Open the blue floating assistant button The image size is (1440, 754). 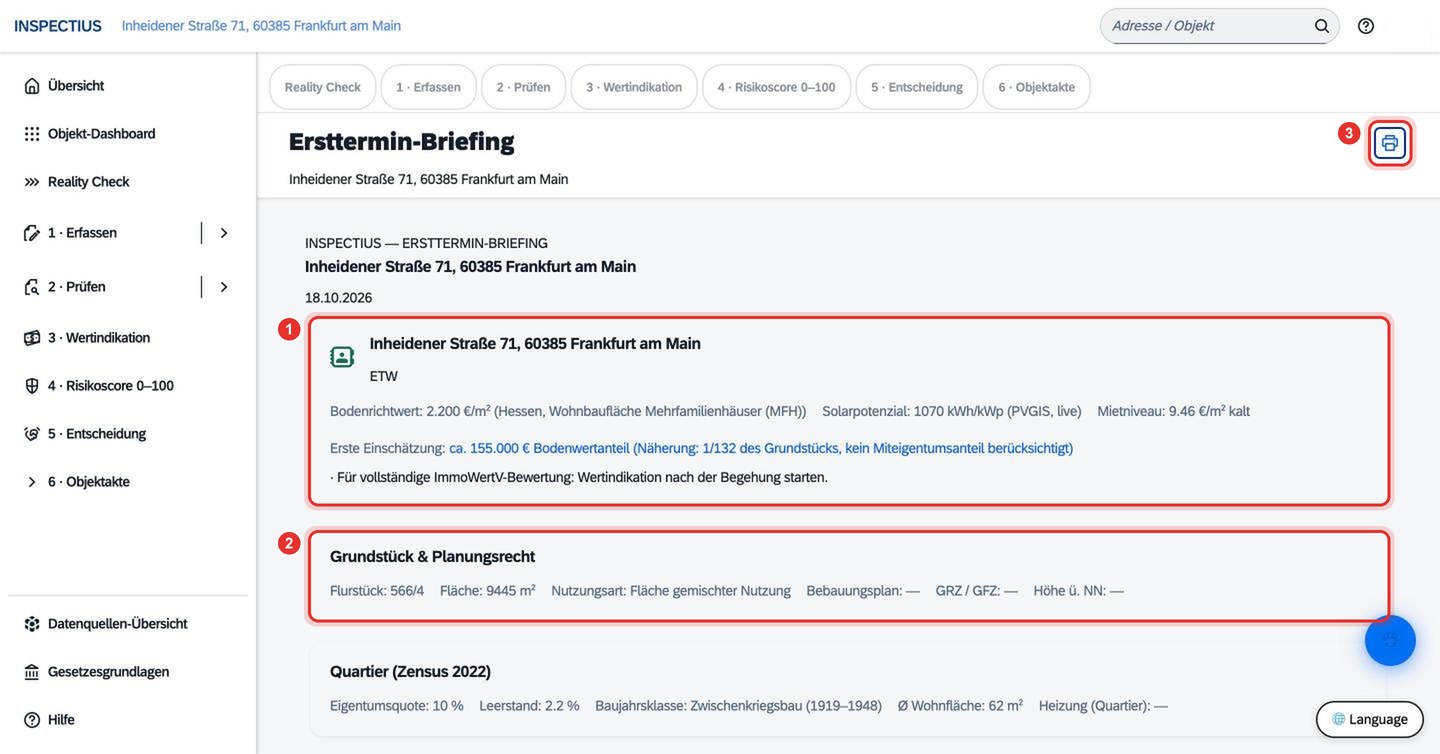1390,640
